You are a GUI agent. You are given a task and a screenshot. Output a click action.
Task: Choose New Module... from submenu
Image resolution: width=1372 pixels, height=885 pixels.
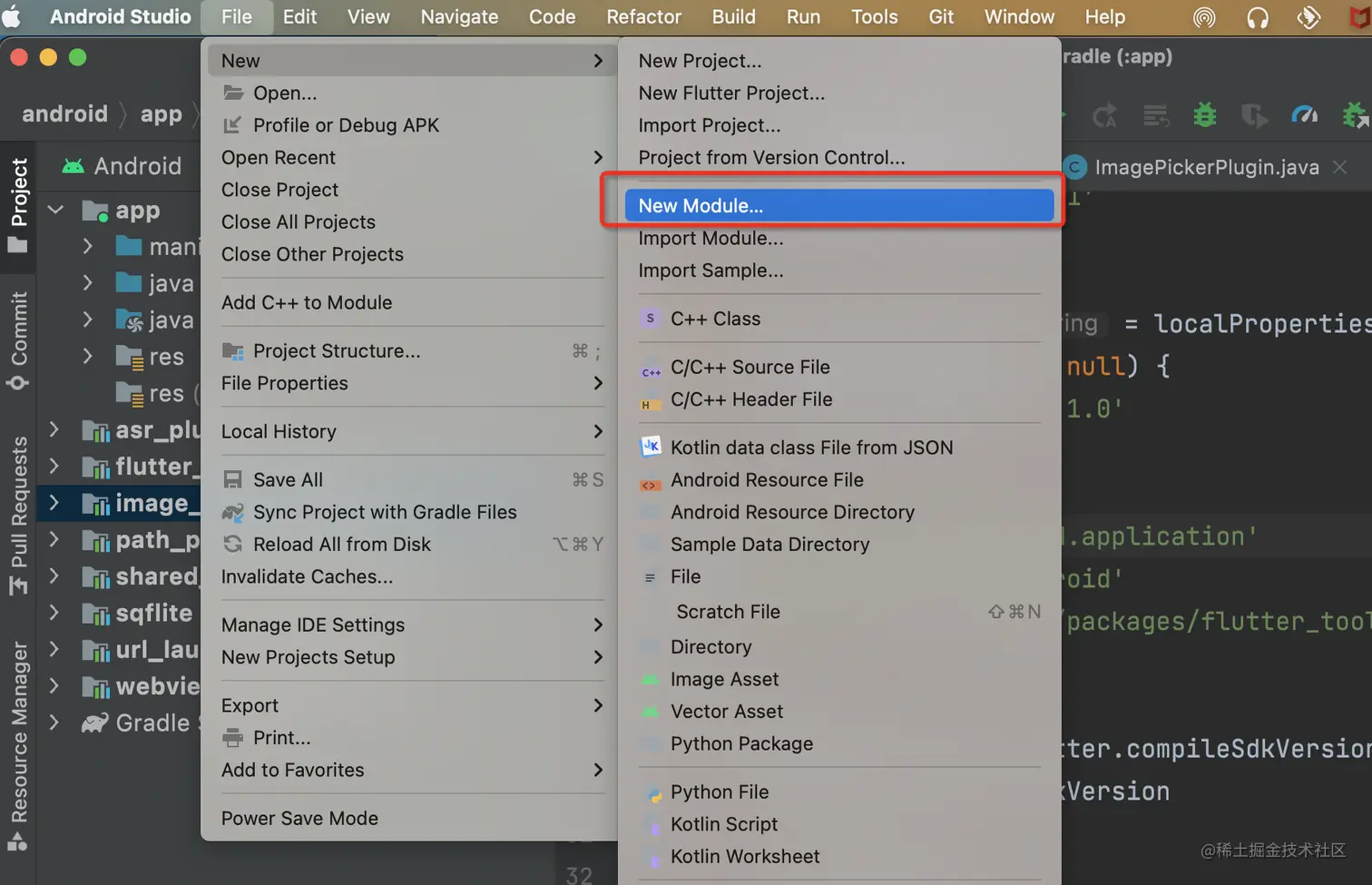click(x=839, y=205)
